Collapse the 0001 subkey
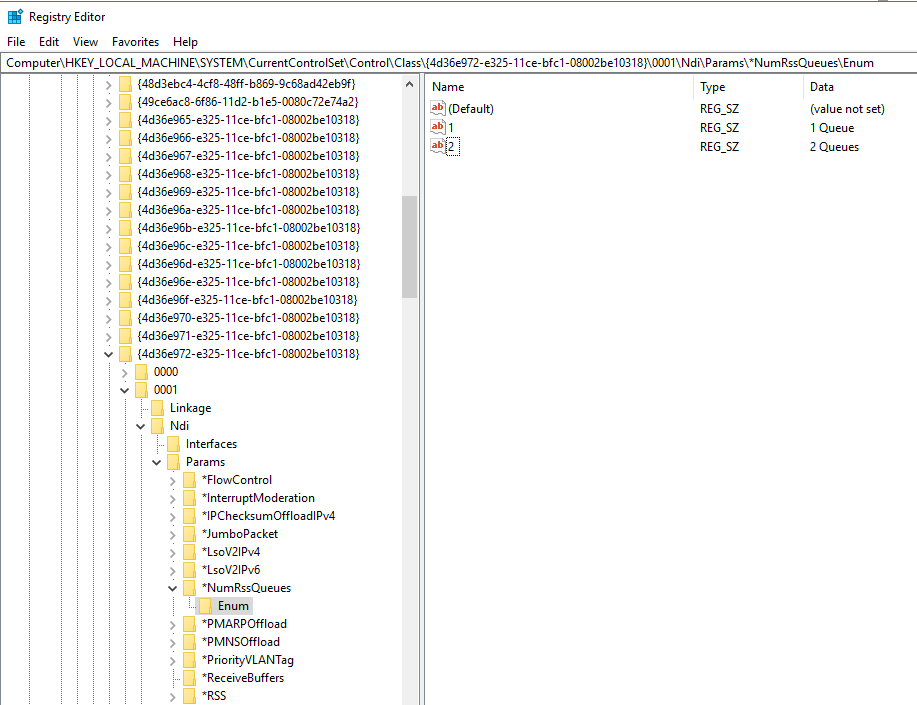The image size is (917, 705). (x=125, y=390)
